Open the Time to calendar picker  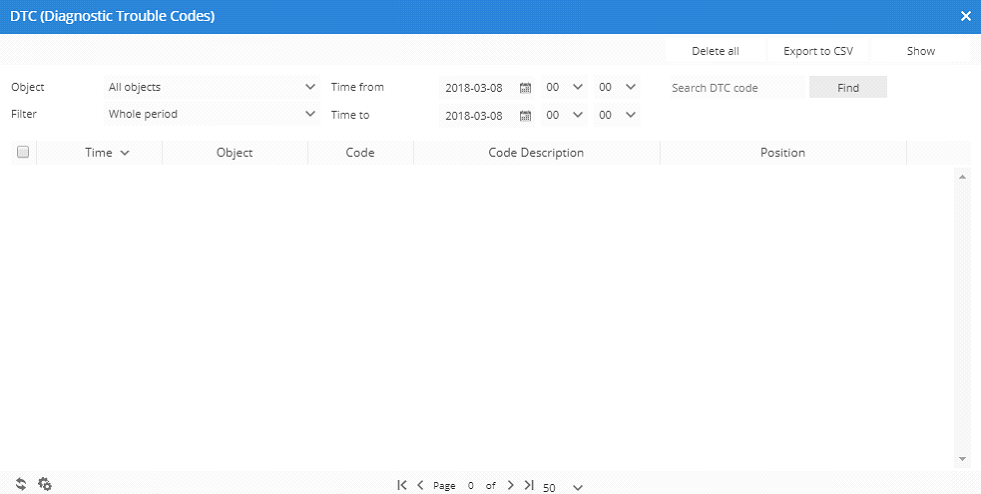point(525,115)
